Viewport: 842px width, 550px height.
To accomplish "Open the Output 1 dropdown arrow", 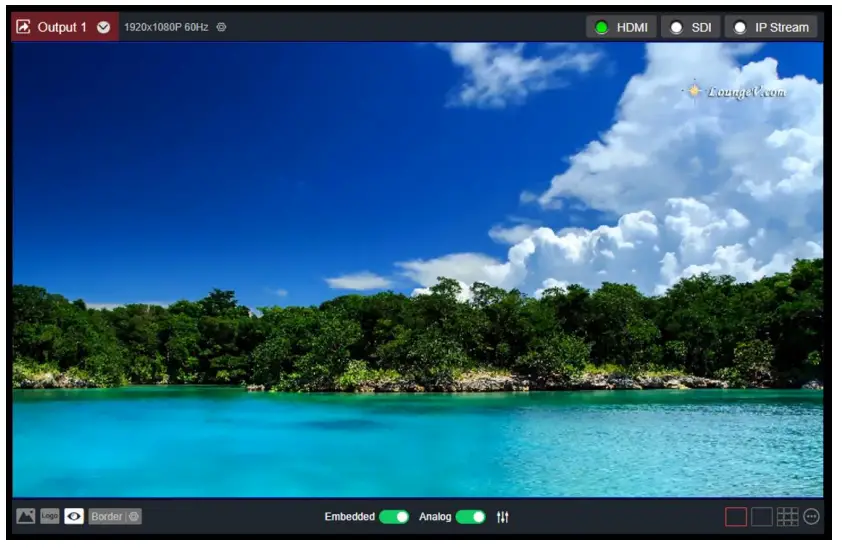I will pos(104,27).
